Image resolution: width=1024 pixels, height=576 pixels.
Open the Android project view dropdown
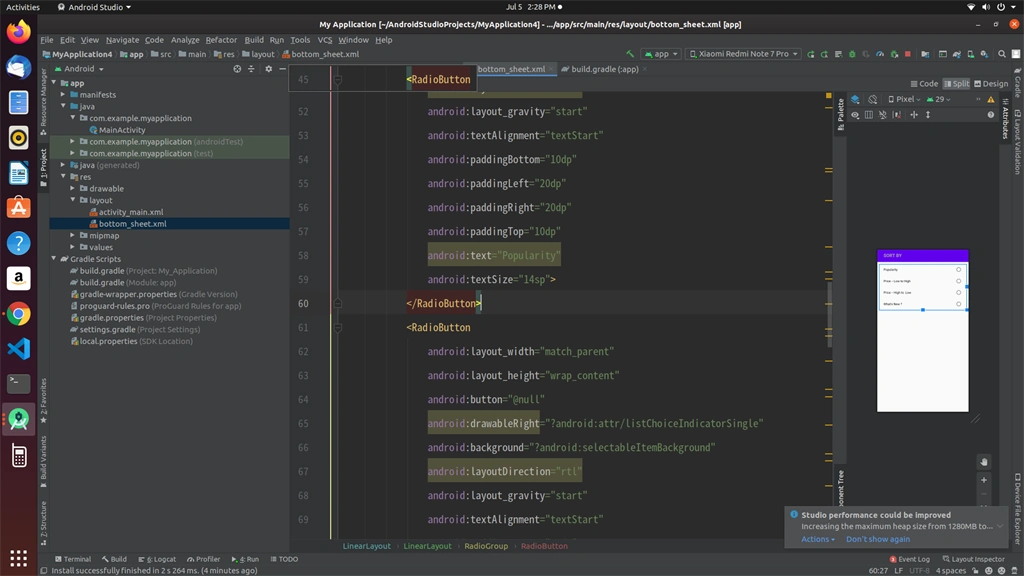(x=80, y=69)
